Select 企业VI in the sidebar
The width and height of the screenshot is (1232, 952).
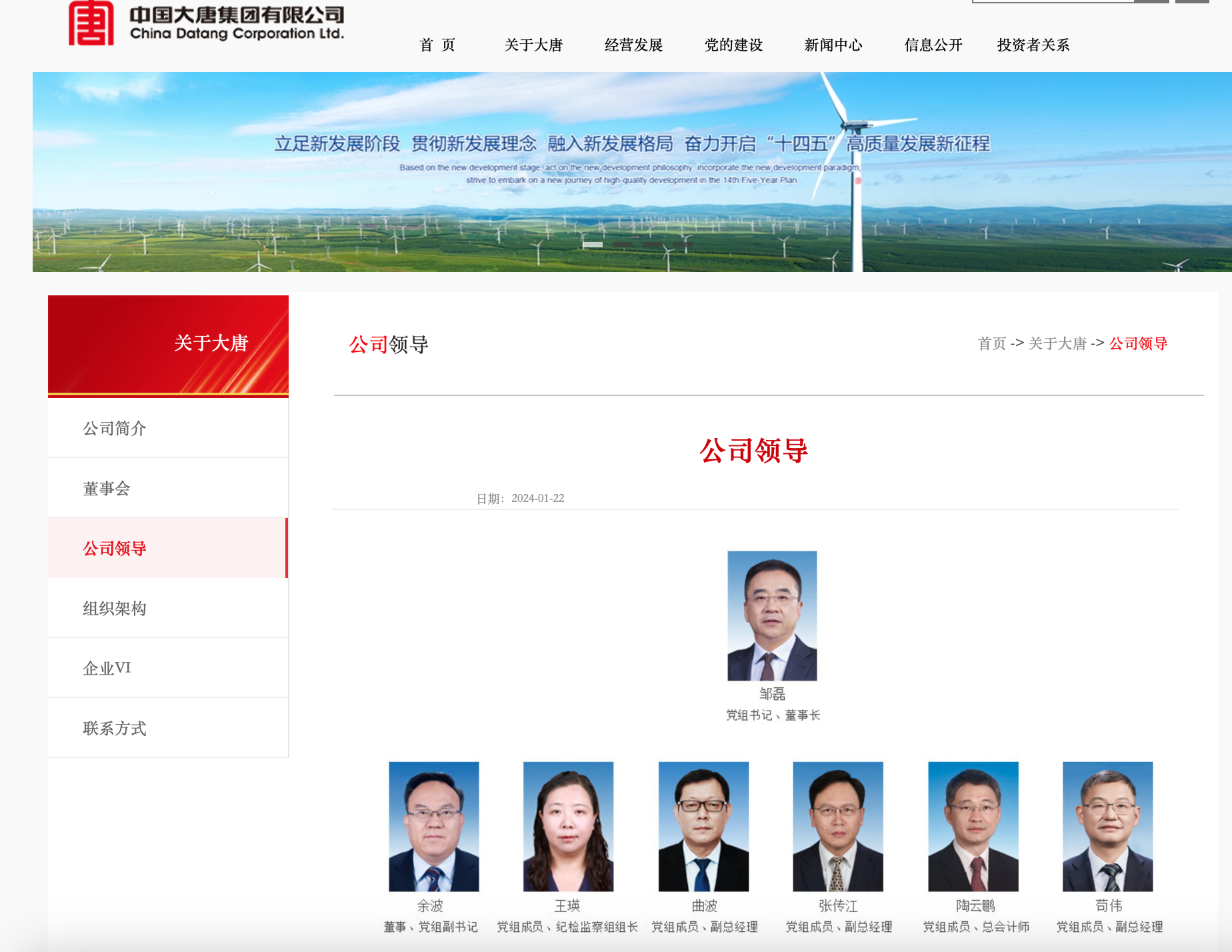pyautogui.click(x=107, y=668)
